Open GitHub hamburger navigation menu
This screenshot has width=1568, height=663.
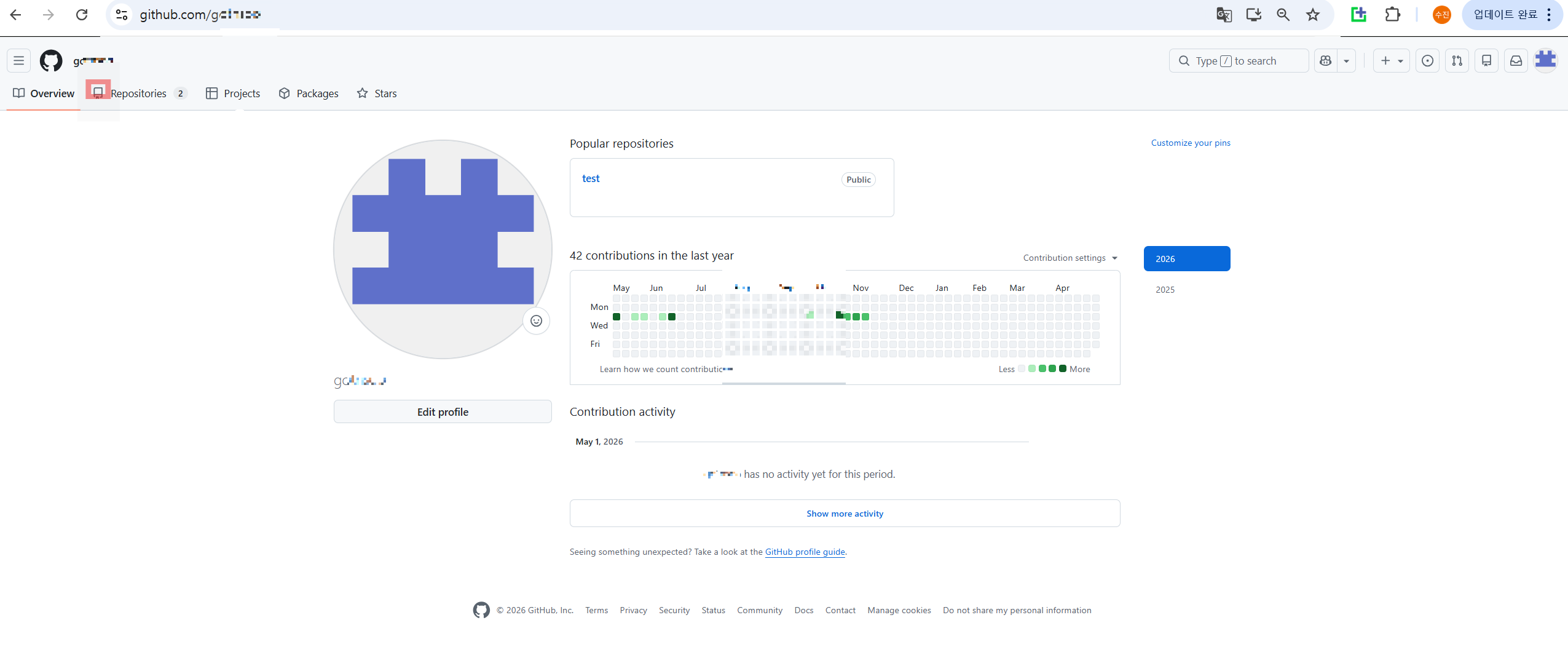19,61
